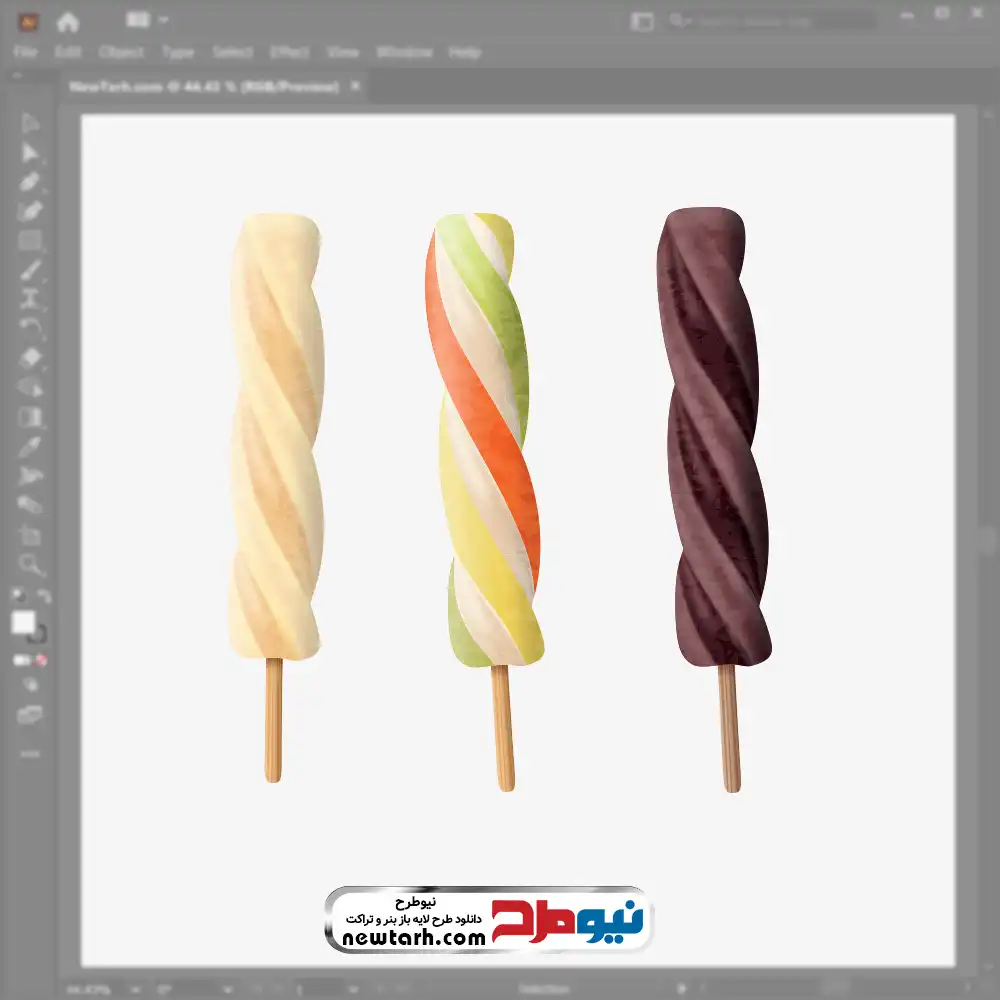The width and height of the screenshot is (1000, 1000).
Task: Select the Rotate tool
Action: [x=30, y=327]
